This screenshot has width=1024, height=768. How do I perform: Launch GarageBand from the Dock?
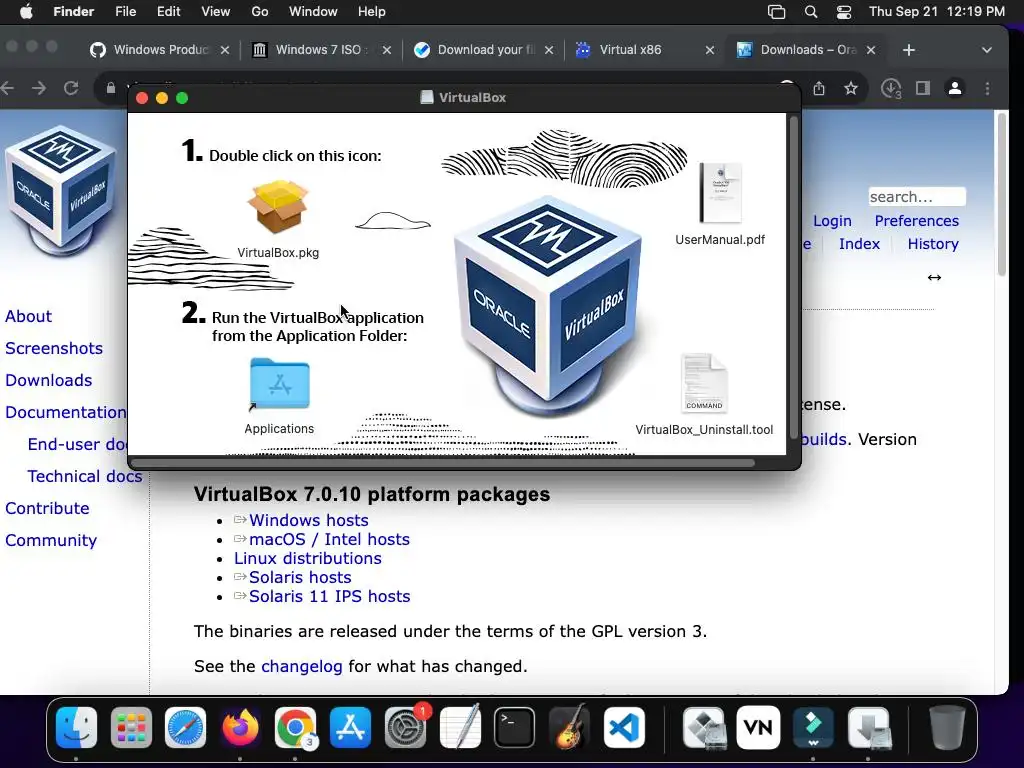pos(569,728)
